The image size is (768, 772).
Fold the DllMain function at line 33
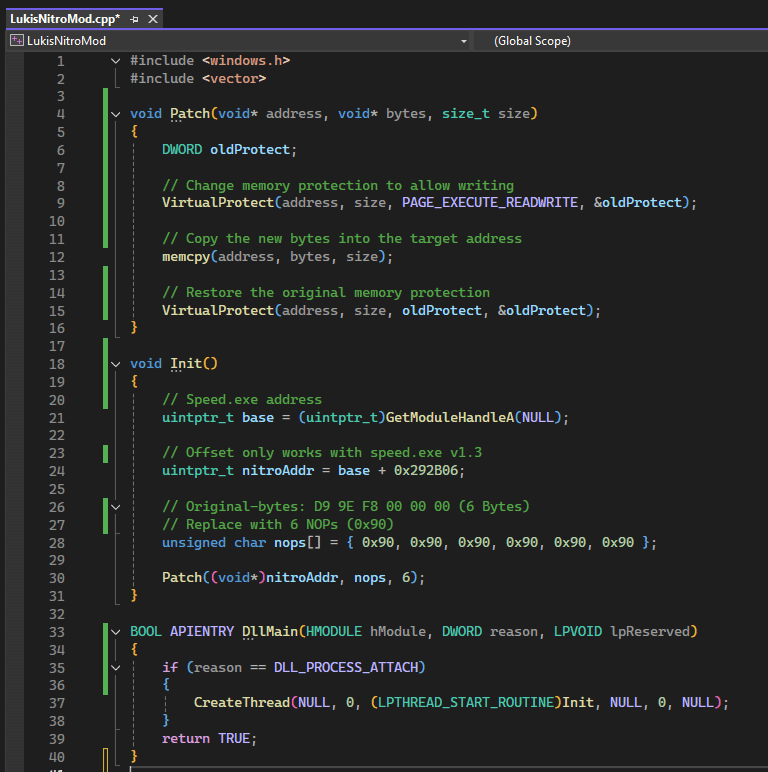coord(116,632)
